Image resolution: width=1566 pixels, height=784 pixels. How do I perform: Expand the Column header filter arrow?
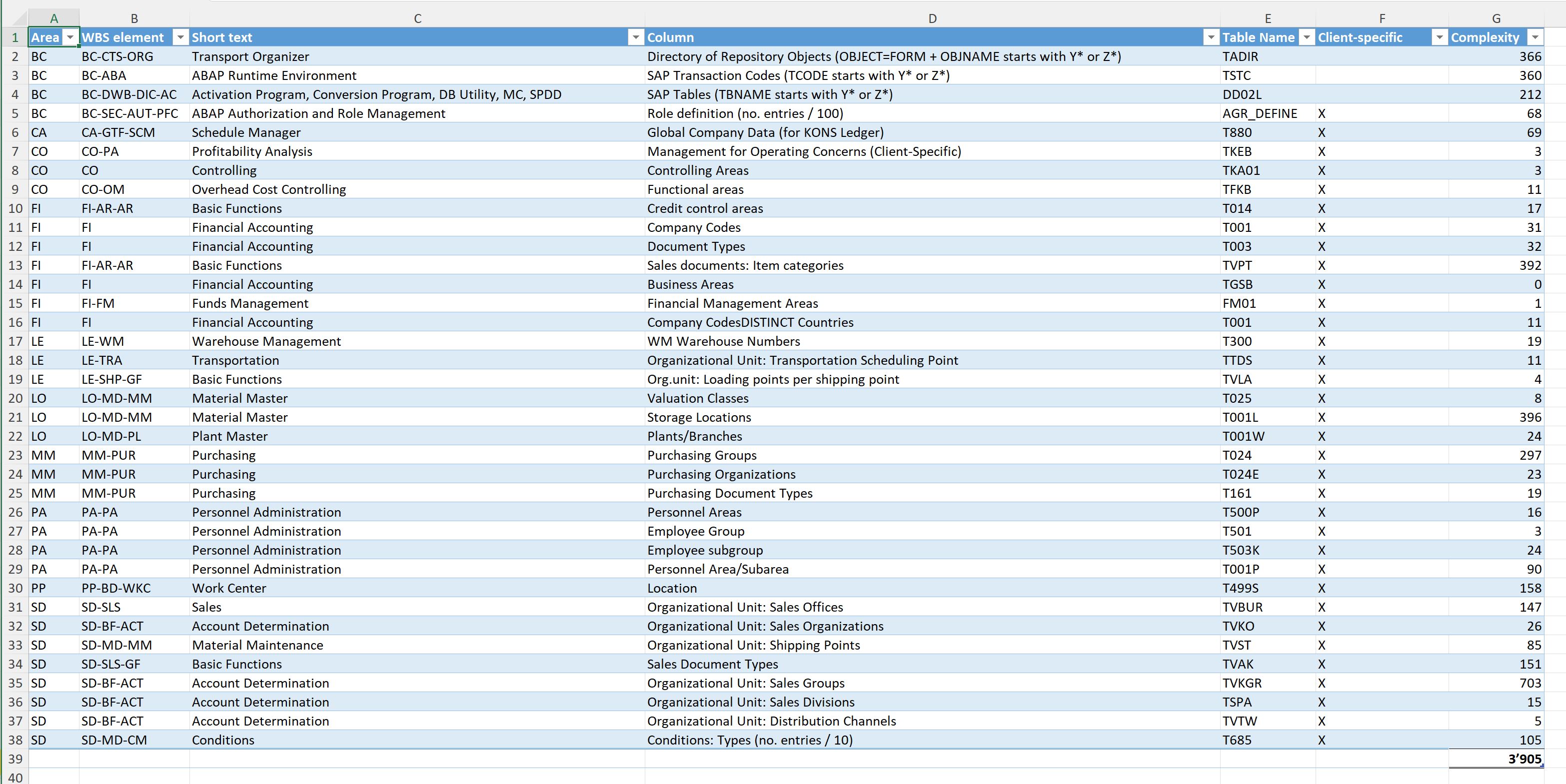(1211, 37)
